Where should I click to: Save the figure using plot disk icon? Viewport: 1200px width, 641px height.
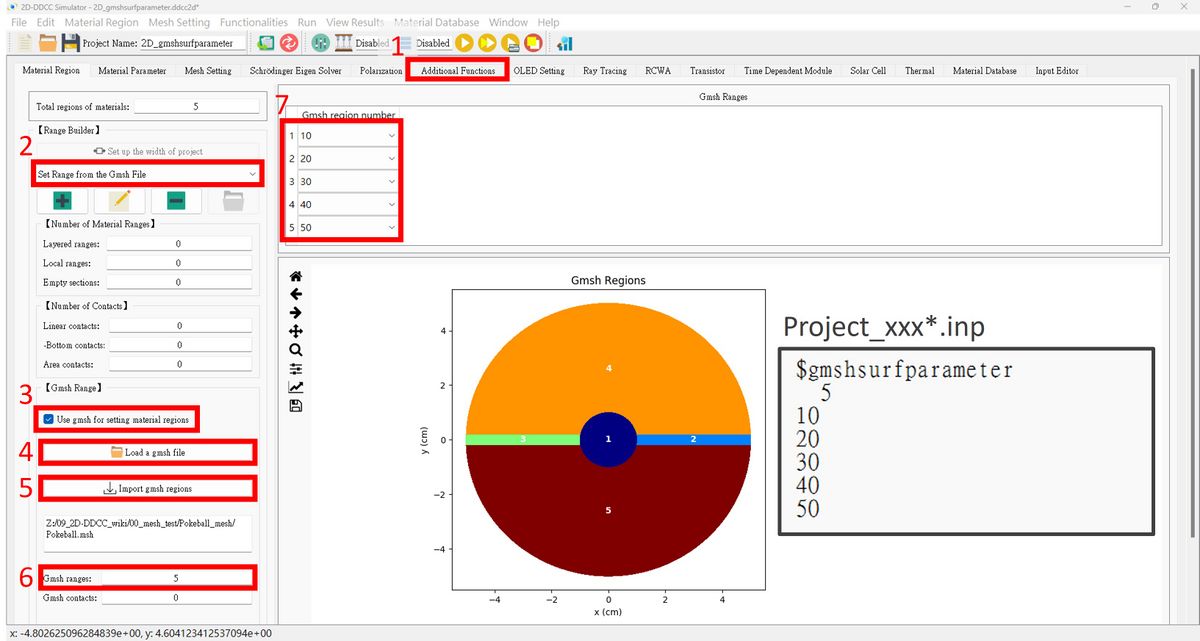click(295, 405)
